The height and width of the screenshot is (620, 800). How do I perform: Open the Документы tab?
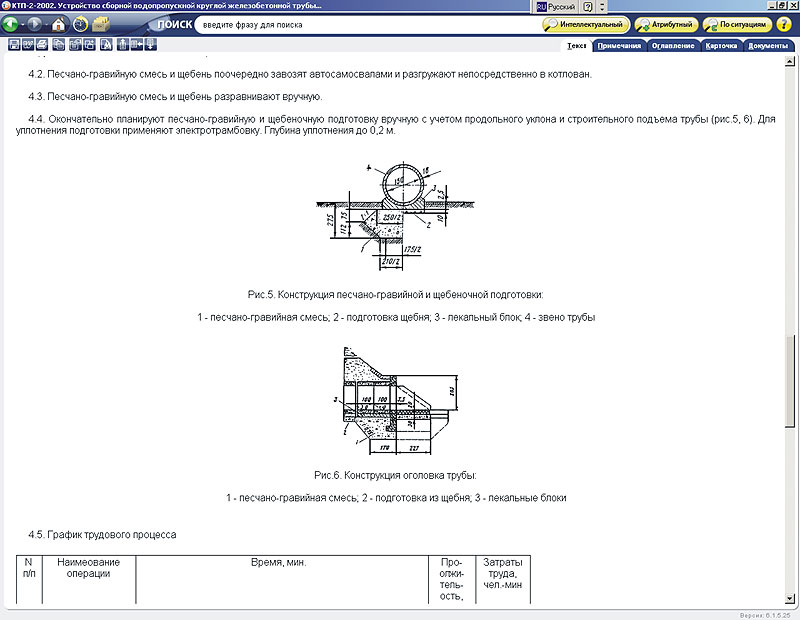(770, 46)
